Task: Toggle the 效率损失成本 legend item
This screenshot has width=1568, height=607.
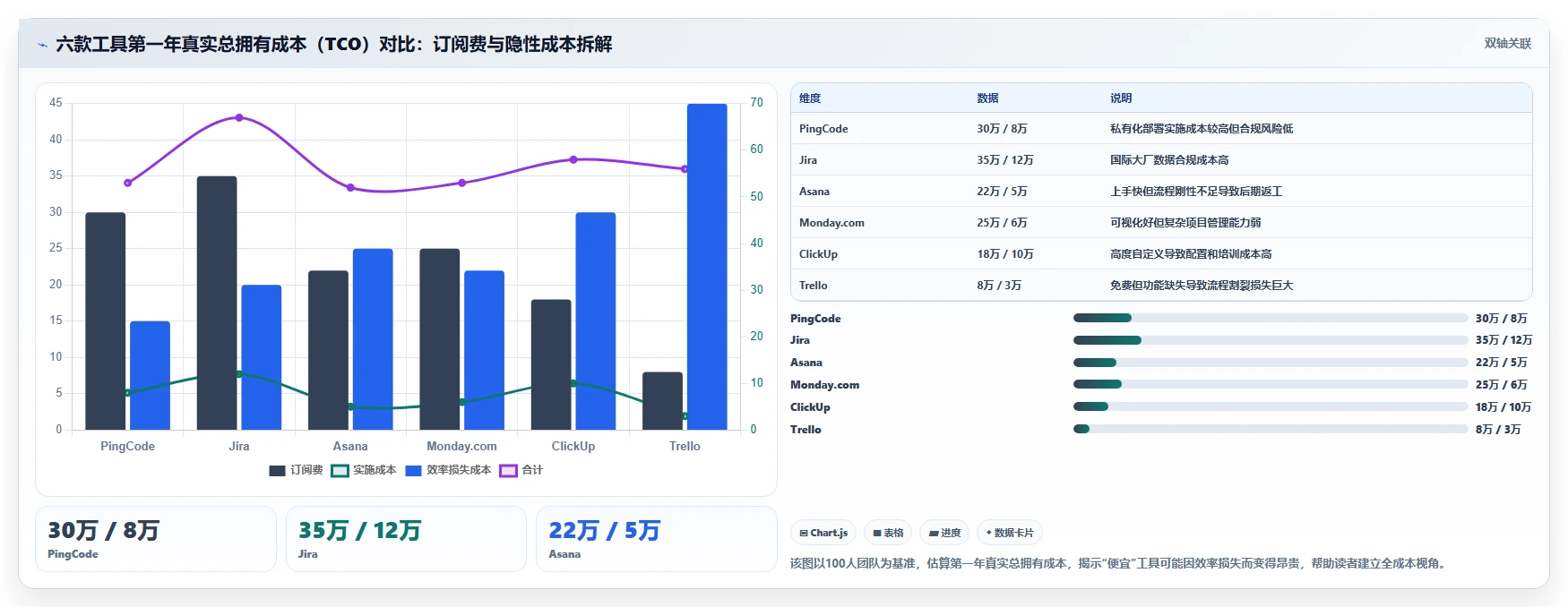Action: (448, 470)
